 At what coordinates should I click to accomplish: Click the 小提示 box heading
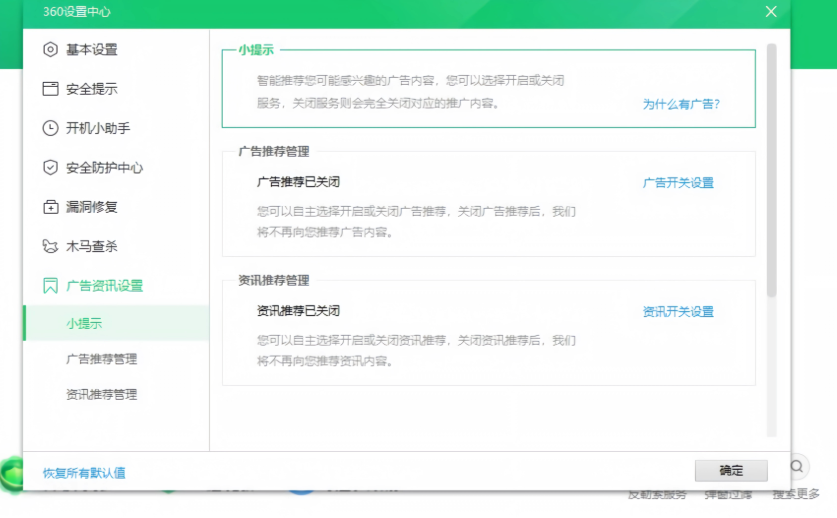tap(256, 50)
